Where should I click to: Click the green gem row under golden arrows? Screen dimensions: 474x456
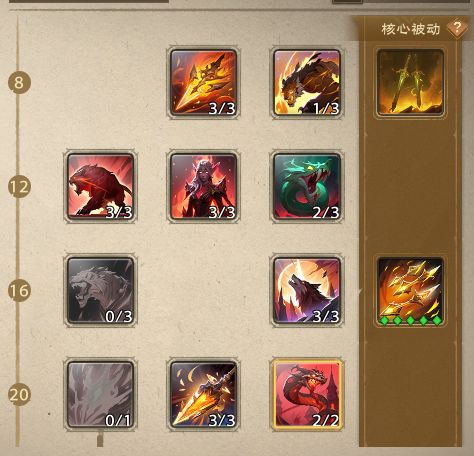pyautogui.click(x=410, y=320)
